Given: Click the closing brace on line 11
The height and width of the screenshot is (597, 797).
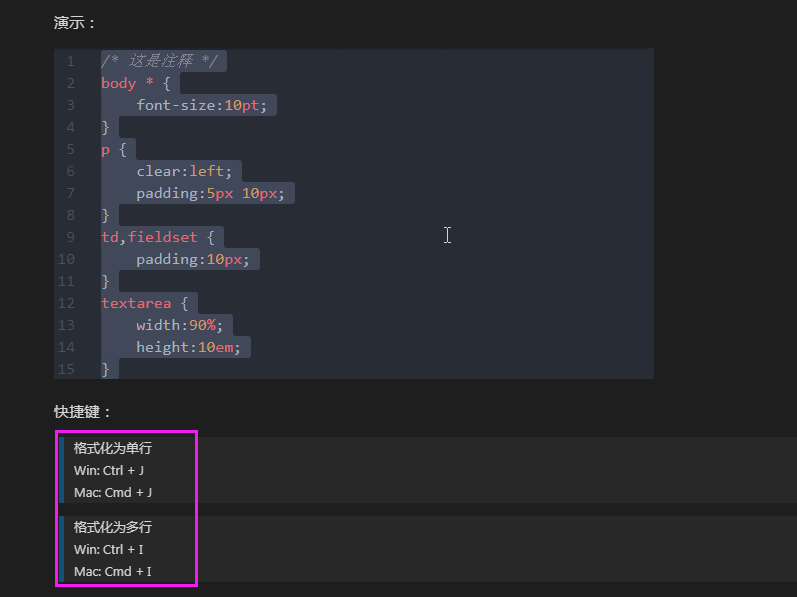Looking at the screenshot, I should [x=105, y=281].
